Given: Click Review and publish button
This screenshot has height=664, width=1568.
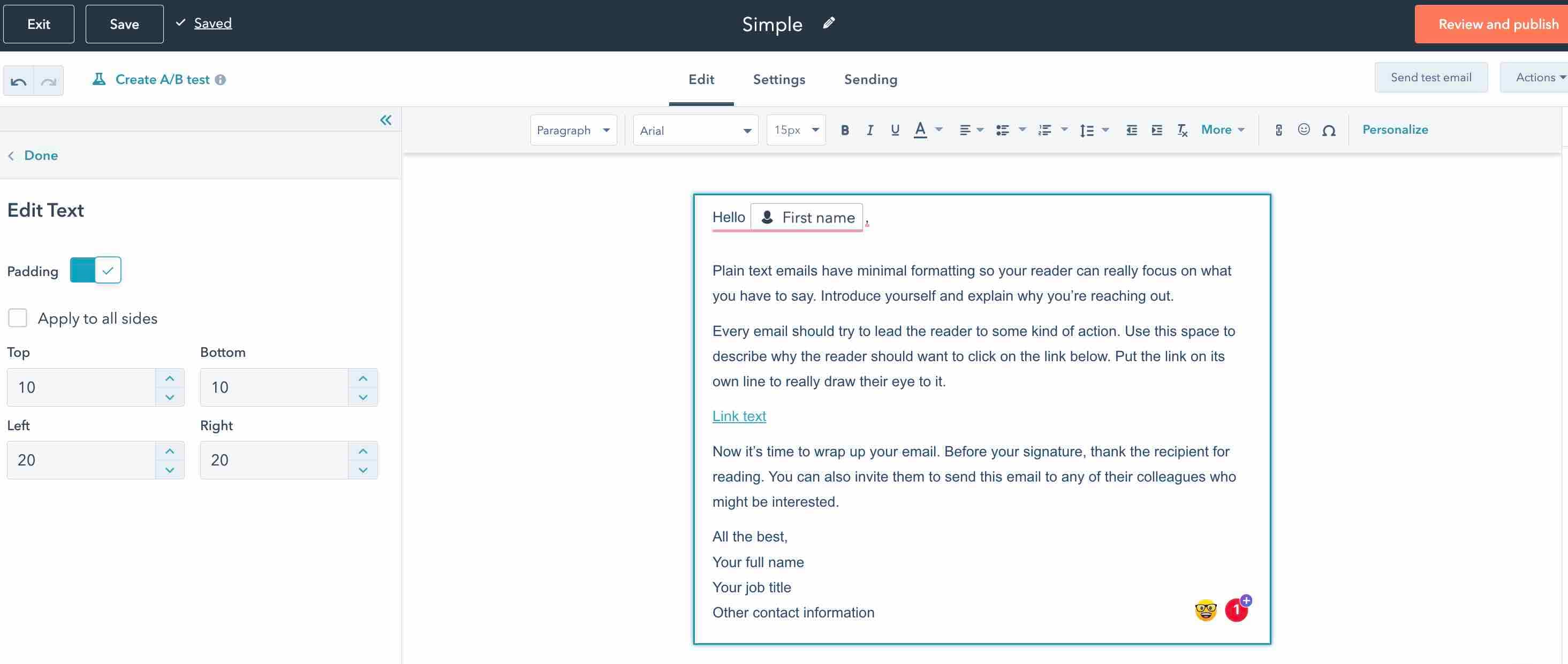Looking at the screenshot, I should click(1497, 24).
